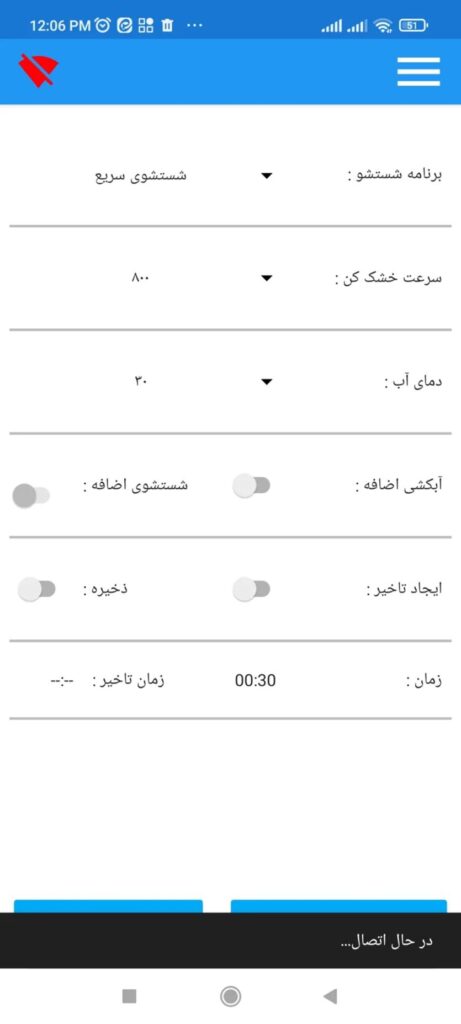This screenshot has width=461, height=1024.
Task: Toggle the ذخیره switch
Action: [x=37, y=589]
